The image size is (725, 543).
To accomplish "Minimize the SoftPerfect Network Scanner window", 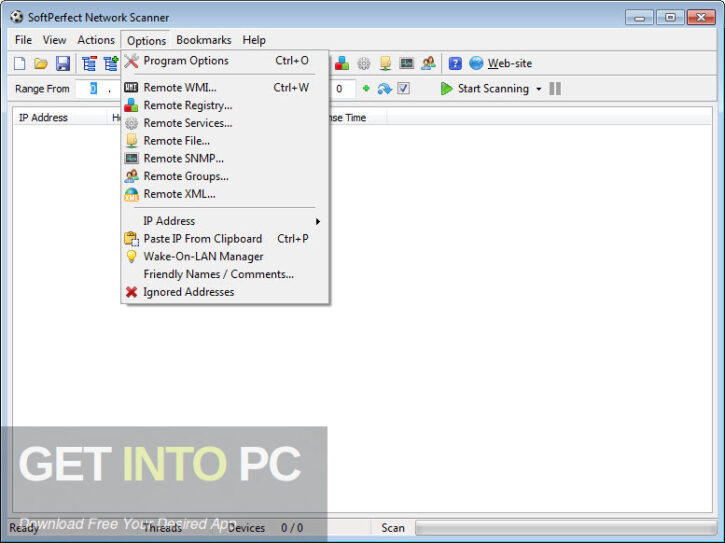I will 640,18.
